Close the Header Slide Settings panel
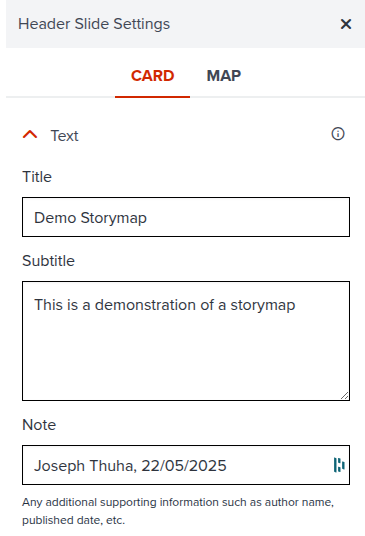 point(346,24)
